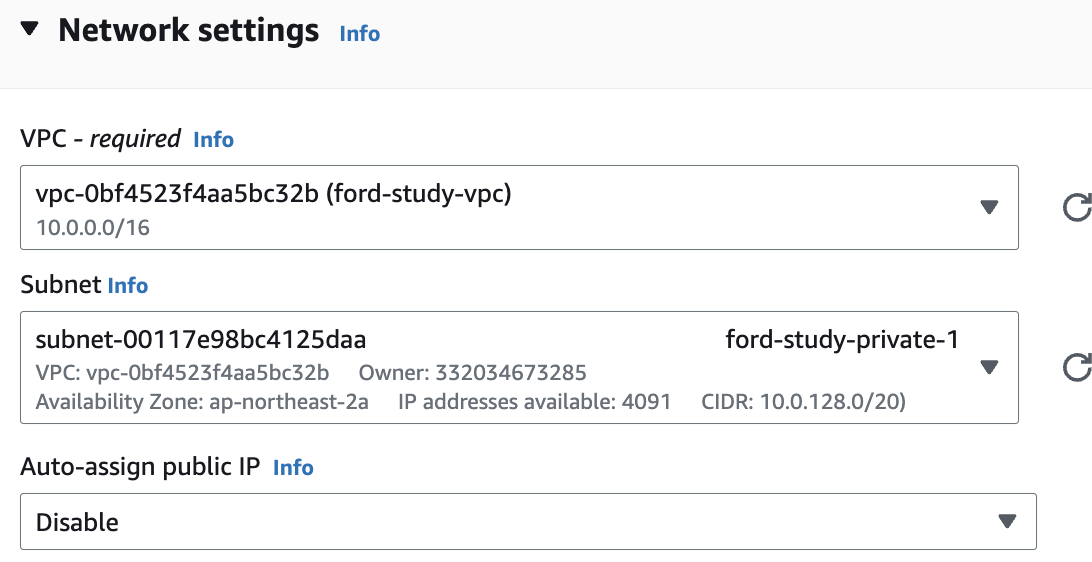The height and width of the screenshot is (562, 1092).
Task: Open Info link next to VPC - required
Action: (x=214, y=139)
